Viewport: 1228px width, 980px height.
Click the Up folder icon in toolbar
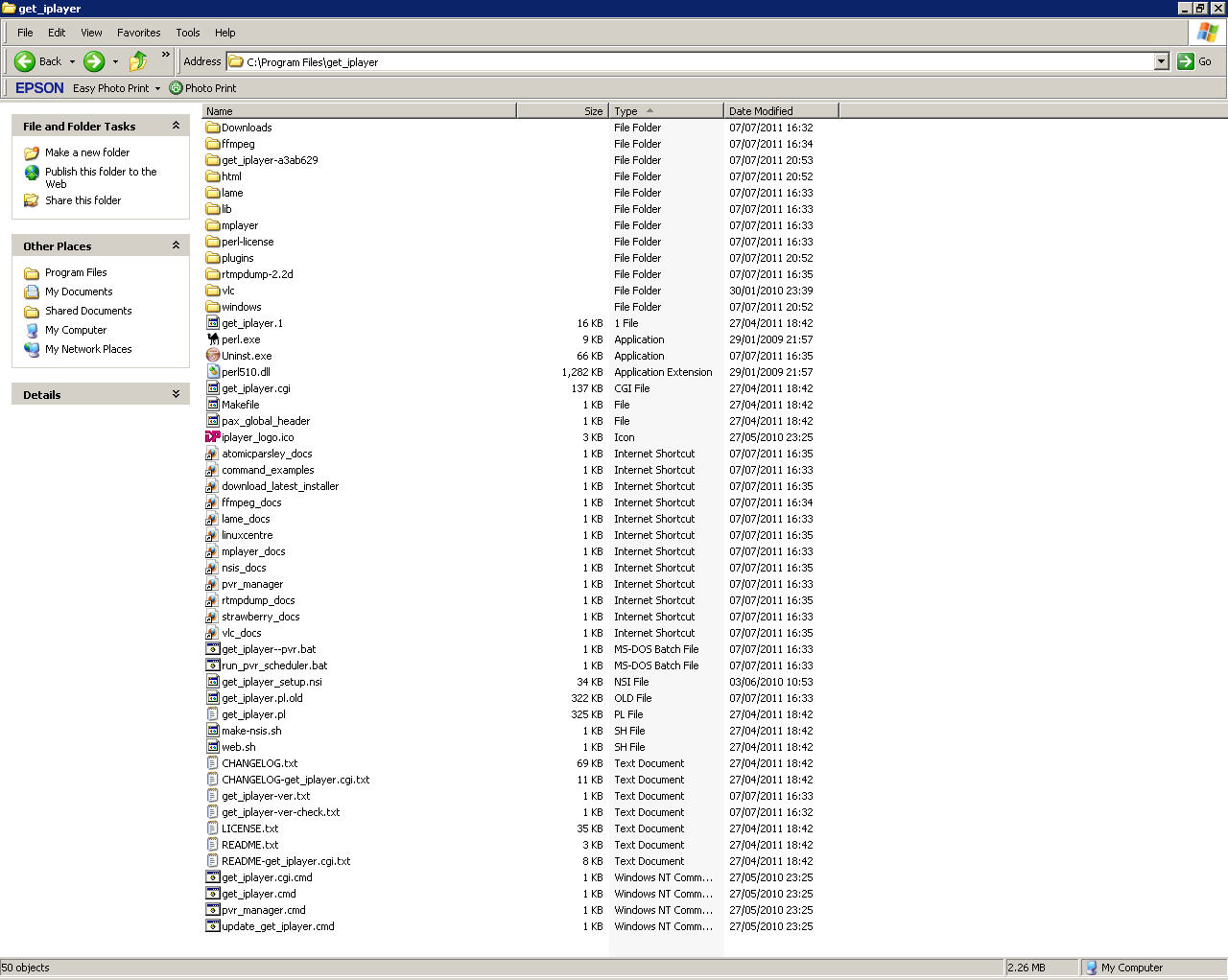139,61
